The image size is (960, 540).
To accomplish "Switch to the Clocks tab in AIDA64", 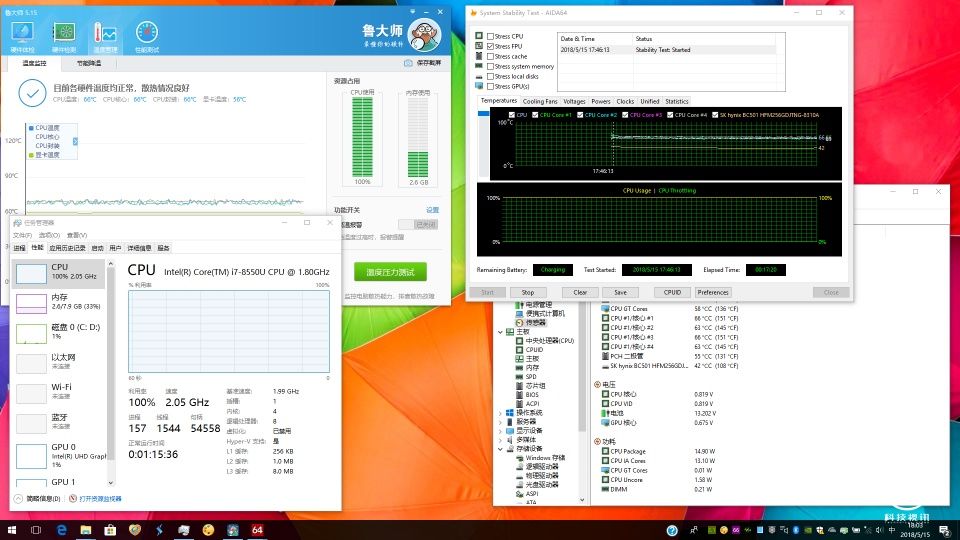I will (x=625, y=102).
